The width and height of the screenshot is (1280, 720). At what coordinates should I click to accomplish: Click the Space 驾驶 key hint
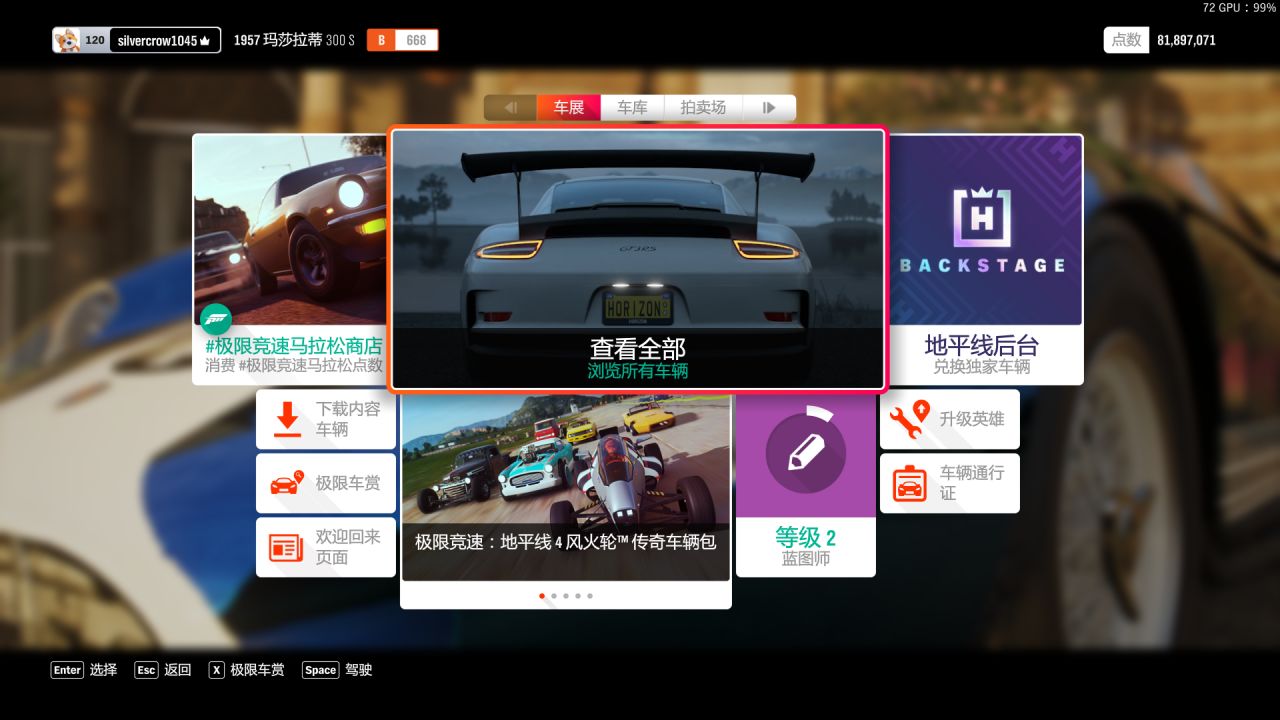click(337, 670)
